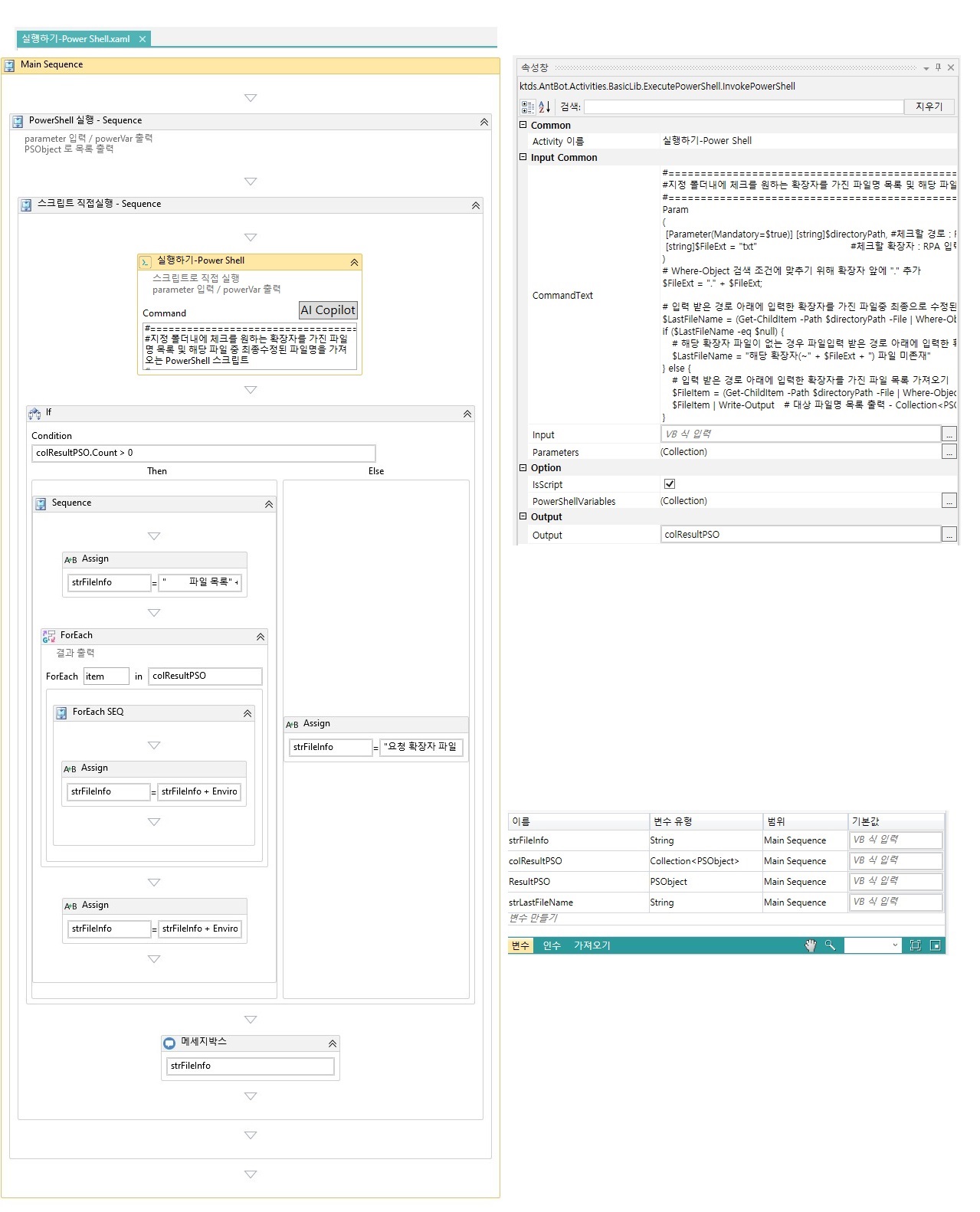
Task: Sort properties alphabetically with A-Z icon
Action: [544, 107]
